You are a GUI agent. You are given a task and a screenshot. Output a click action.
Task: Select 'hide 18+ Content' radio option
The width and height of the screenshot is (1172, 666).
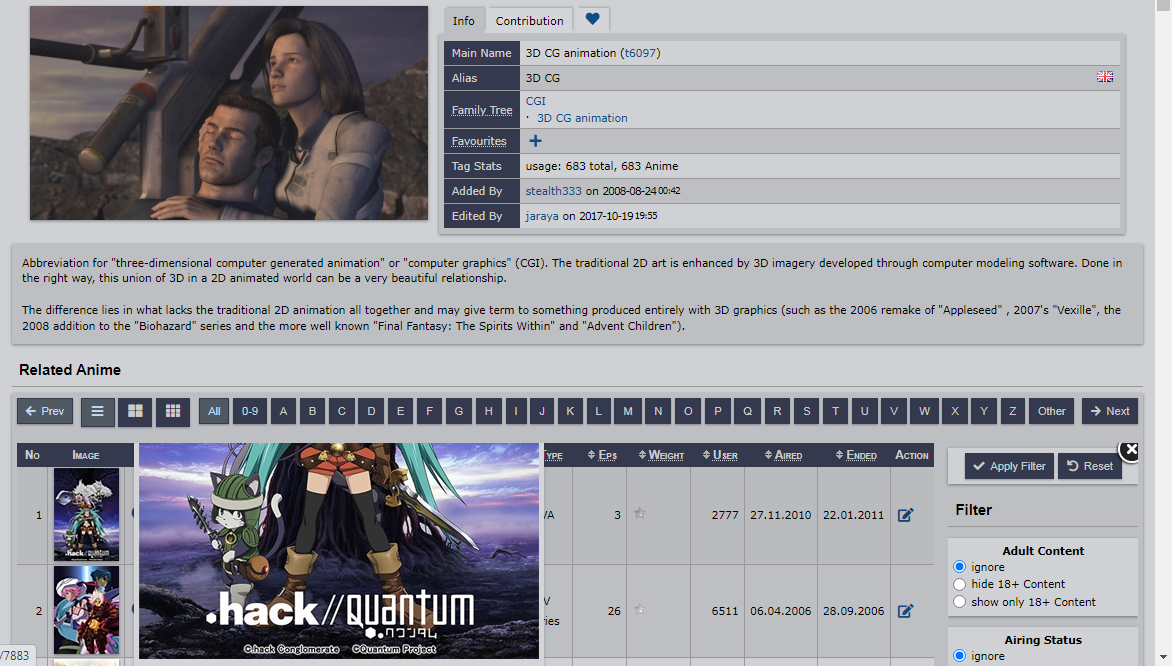point(960,584)
